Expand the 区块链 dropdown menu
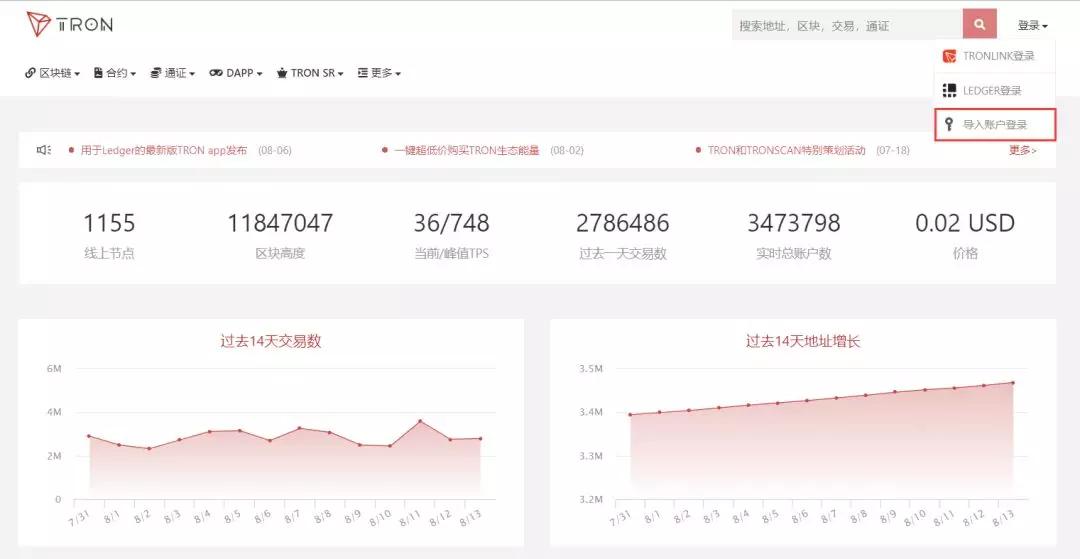This screenshot has width=1080, height=559. [x=53, y=73]
